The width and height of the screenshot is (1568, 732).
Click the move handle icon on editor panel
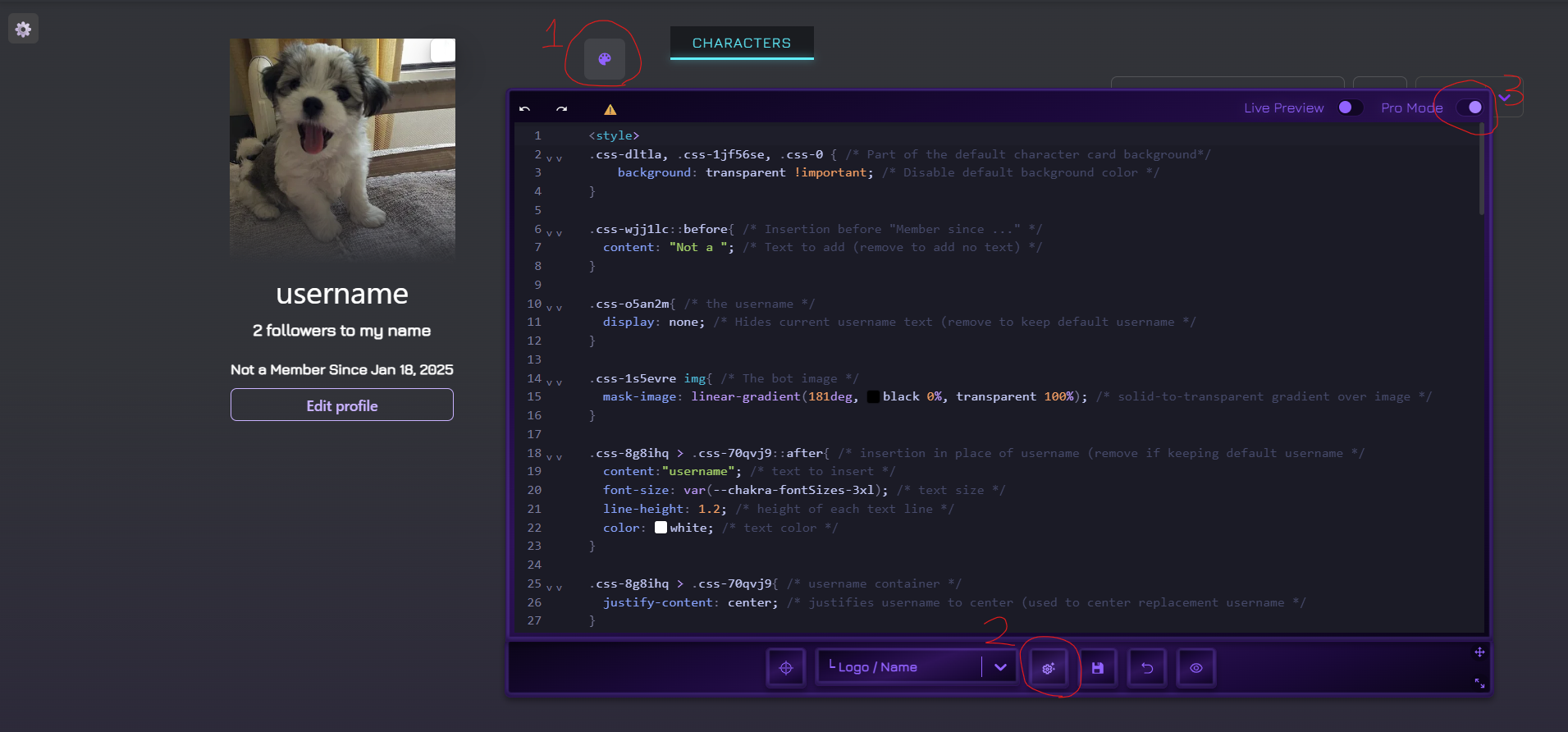tap(1479, 652)
